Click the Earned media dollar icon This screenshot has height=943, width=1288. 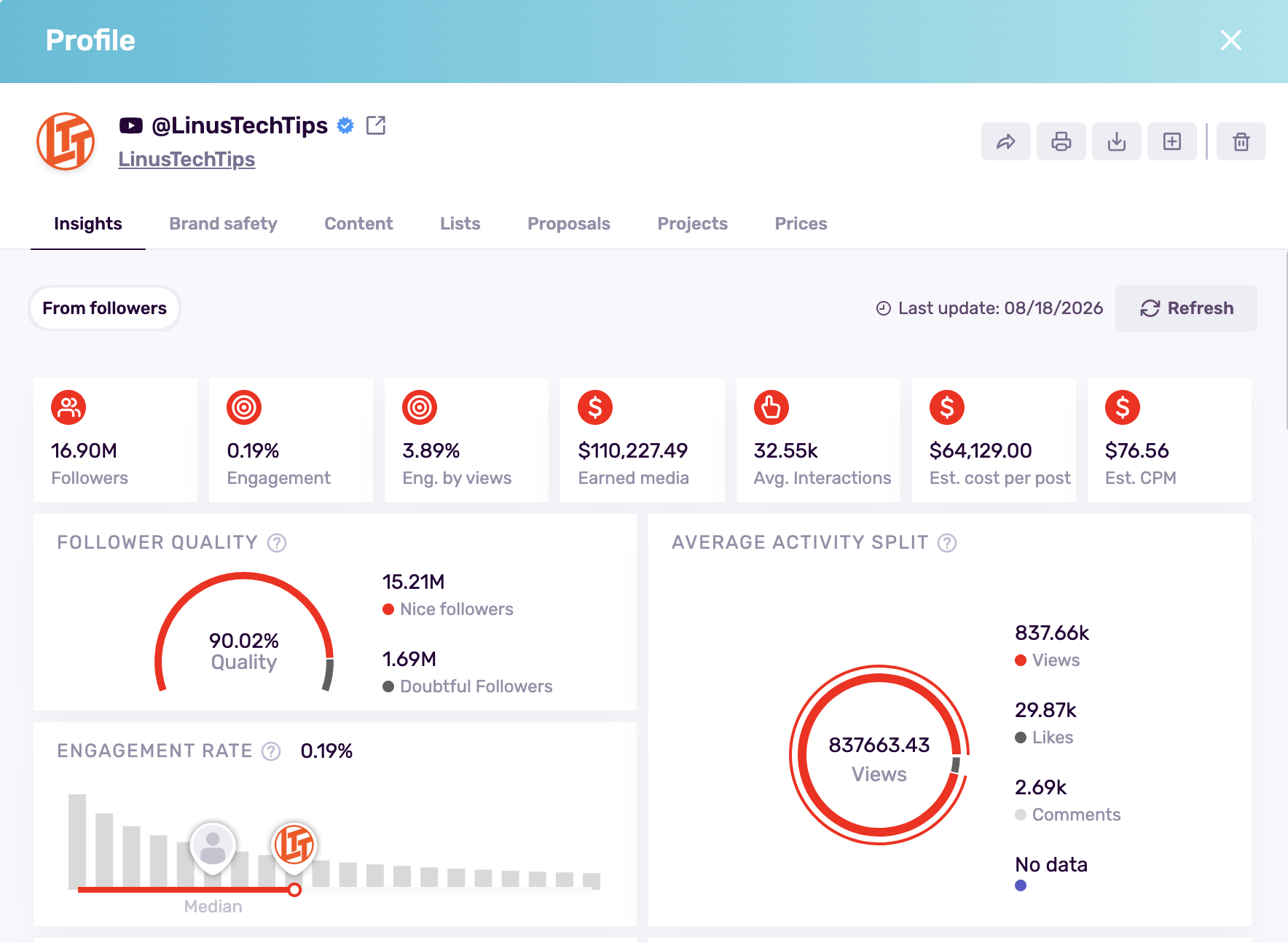[x=595, y=407]
